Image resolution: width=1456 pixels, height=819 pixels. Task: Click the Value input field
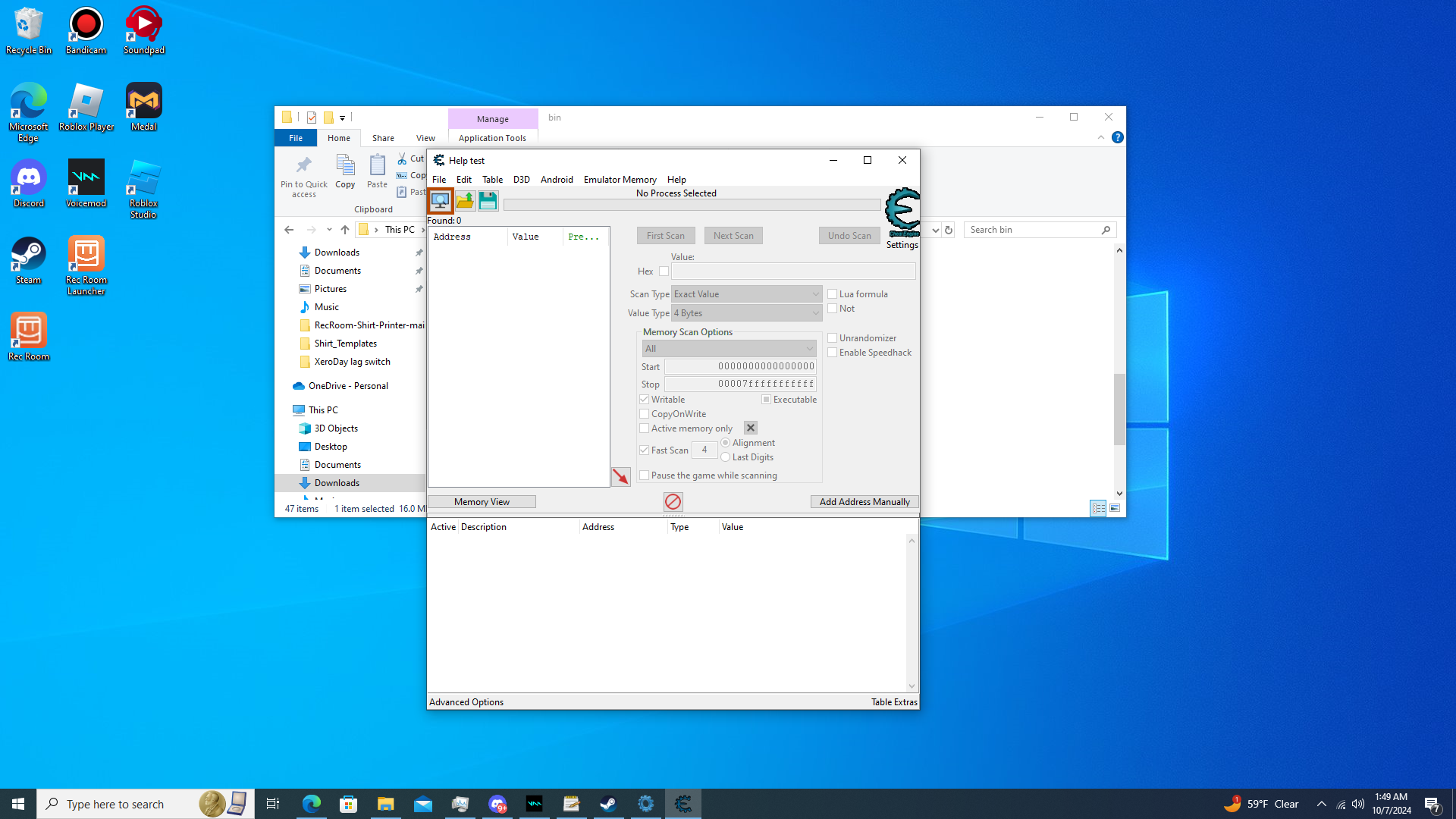pyautogui.click(x=792, y=271)
